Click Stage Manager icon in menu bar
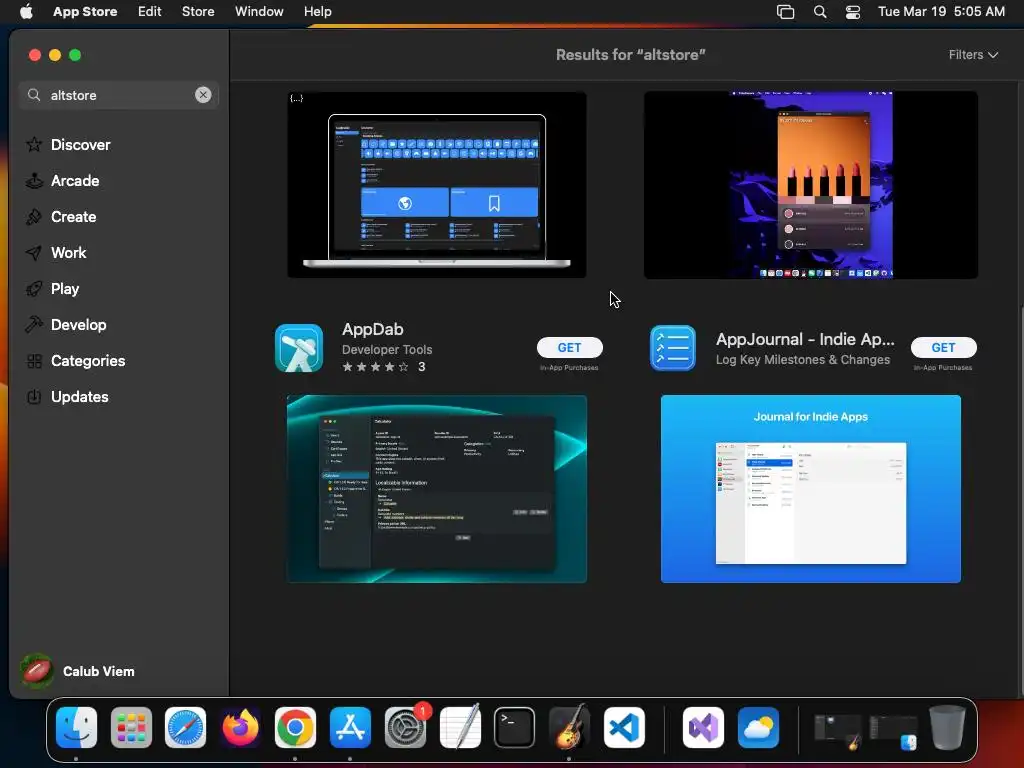 coord(785,11)
